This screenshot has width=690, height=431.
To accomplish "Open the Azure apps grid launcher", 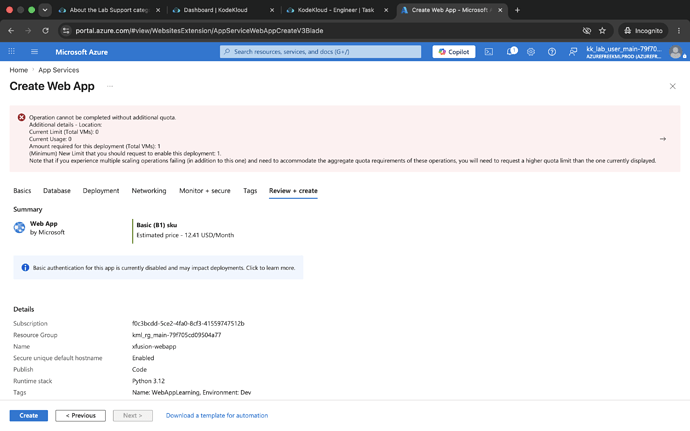I will point(11,52).
